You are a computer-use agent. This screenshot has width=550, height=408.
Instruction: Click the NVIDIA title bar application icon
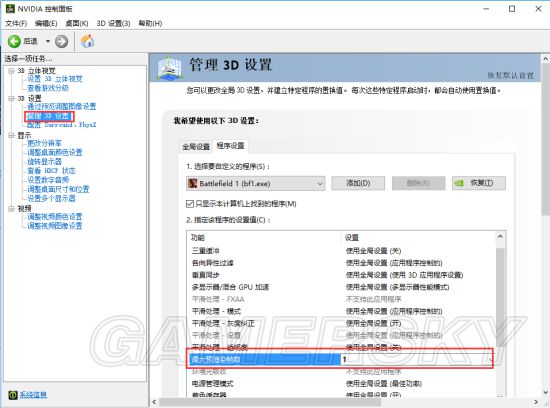coord(11,8)
